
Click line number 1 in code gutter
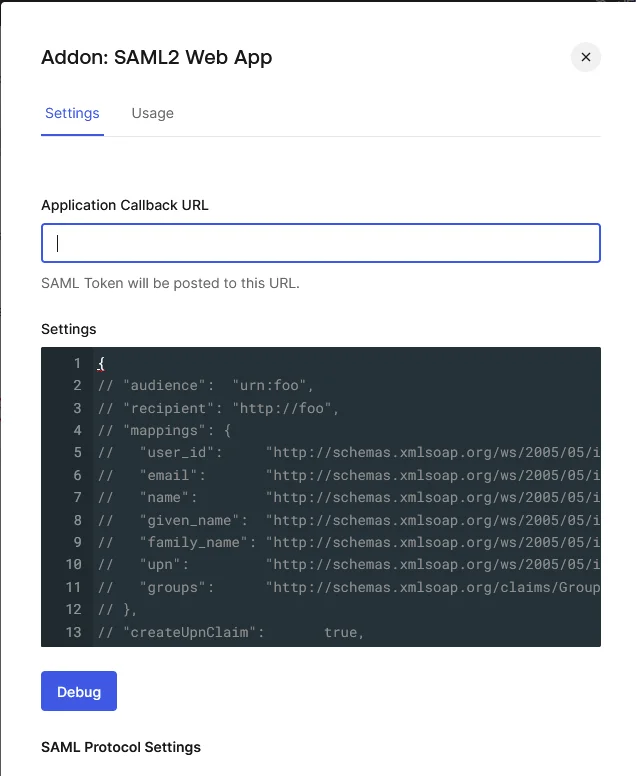pos(77,363)
